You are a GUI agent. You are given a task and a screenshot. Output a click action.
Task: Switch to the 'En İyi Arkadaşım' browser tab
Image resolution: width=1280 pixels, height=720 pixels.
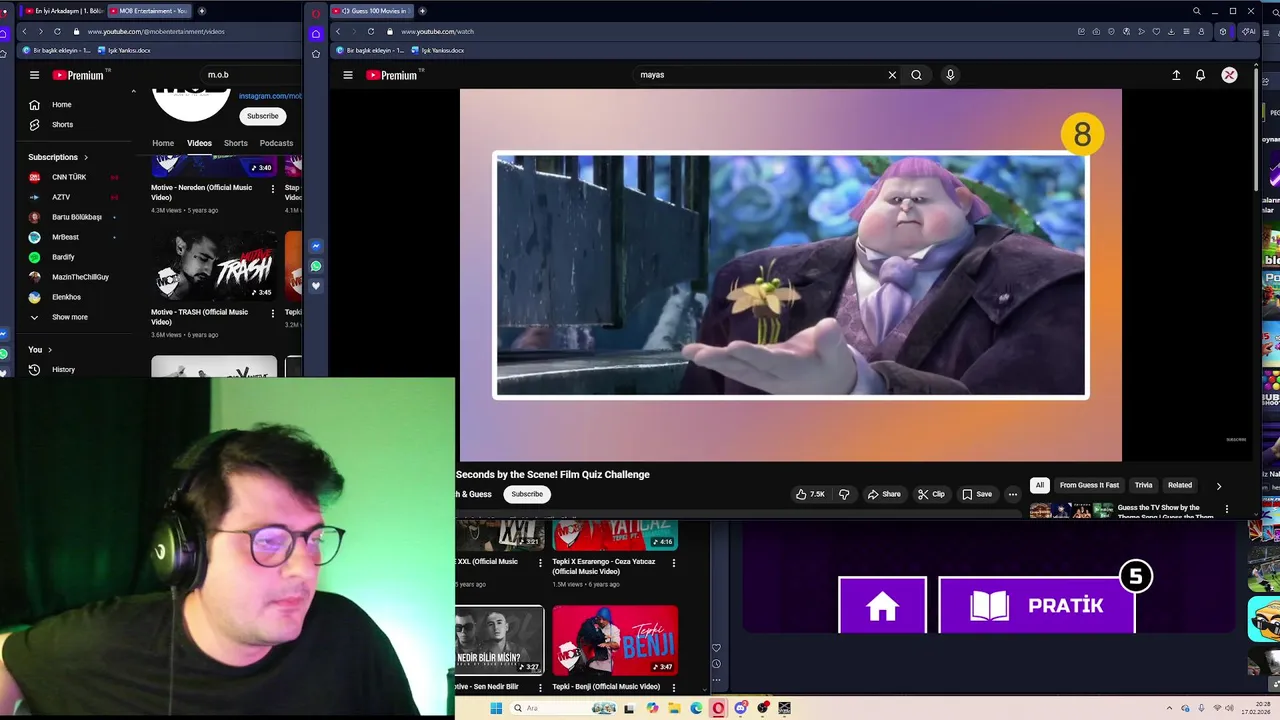tap(62, 11)
